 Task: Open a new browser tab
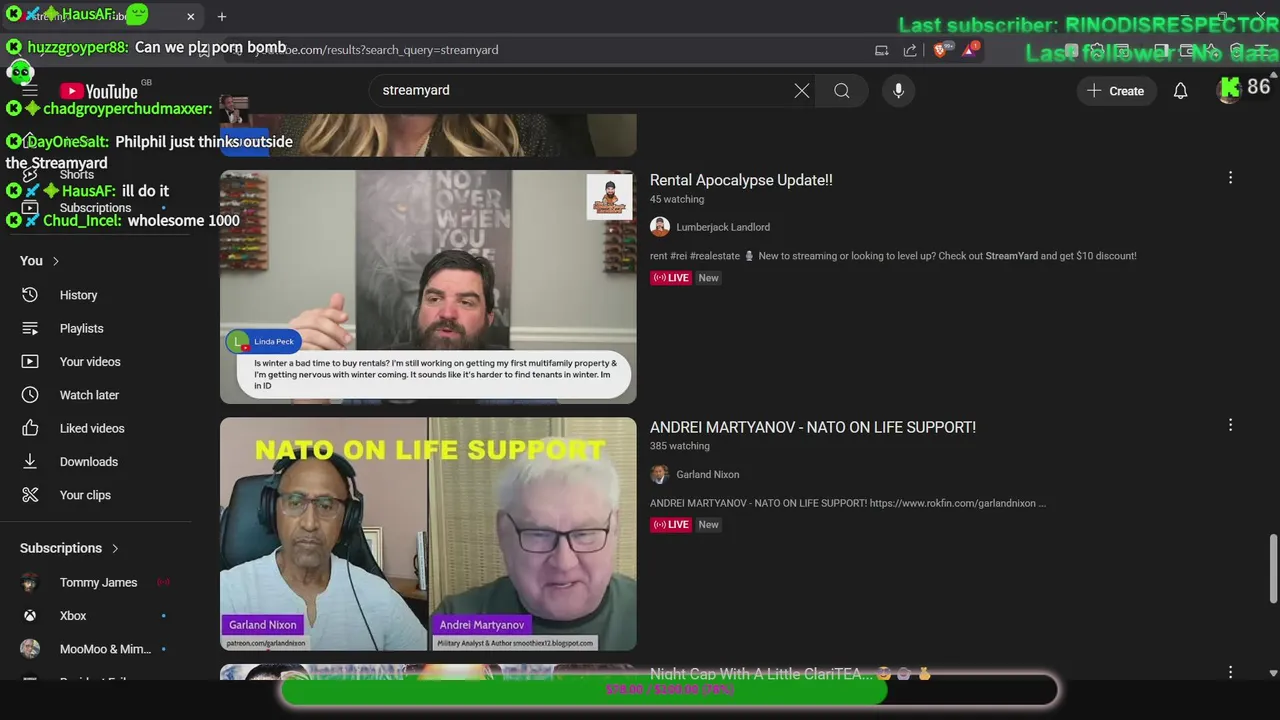pyautogui.click(x=222, y=16)
